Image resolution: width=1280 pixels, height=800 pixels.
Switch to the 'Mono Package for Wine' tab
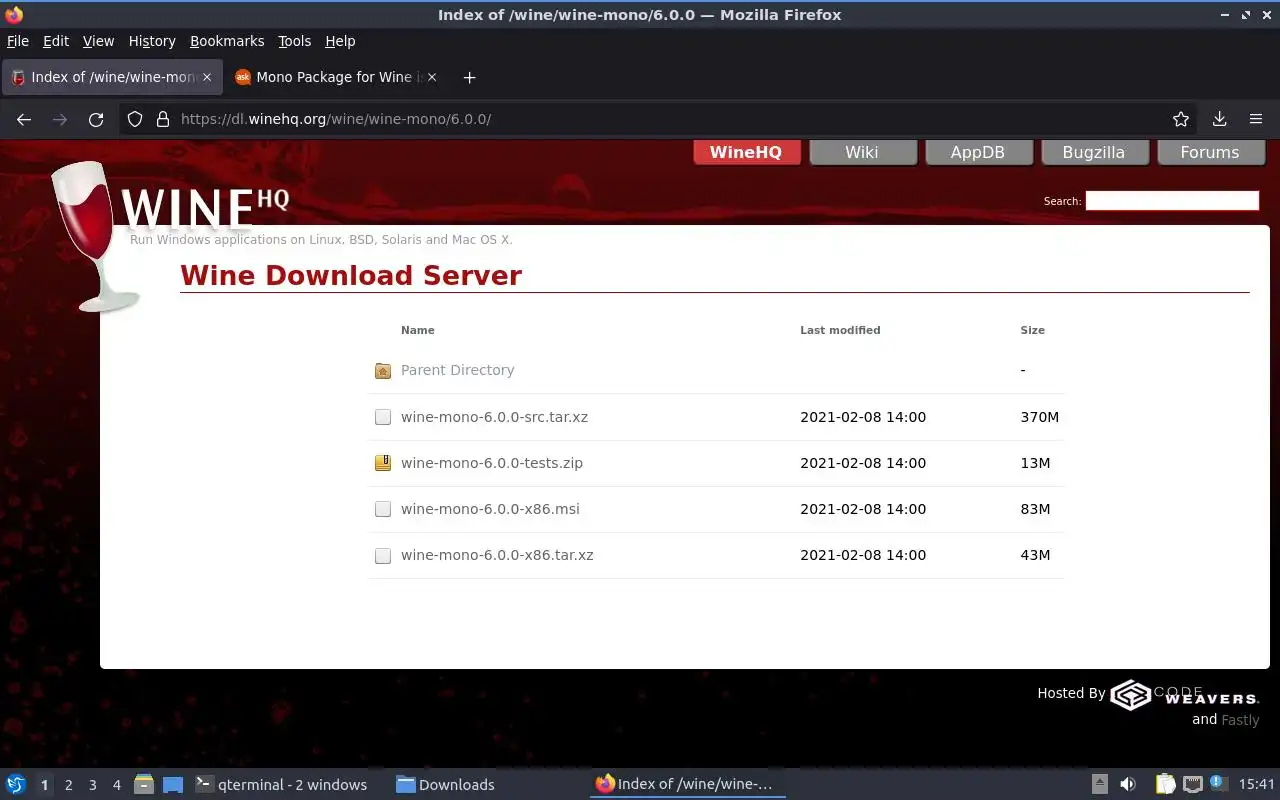tap(336, 77)
